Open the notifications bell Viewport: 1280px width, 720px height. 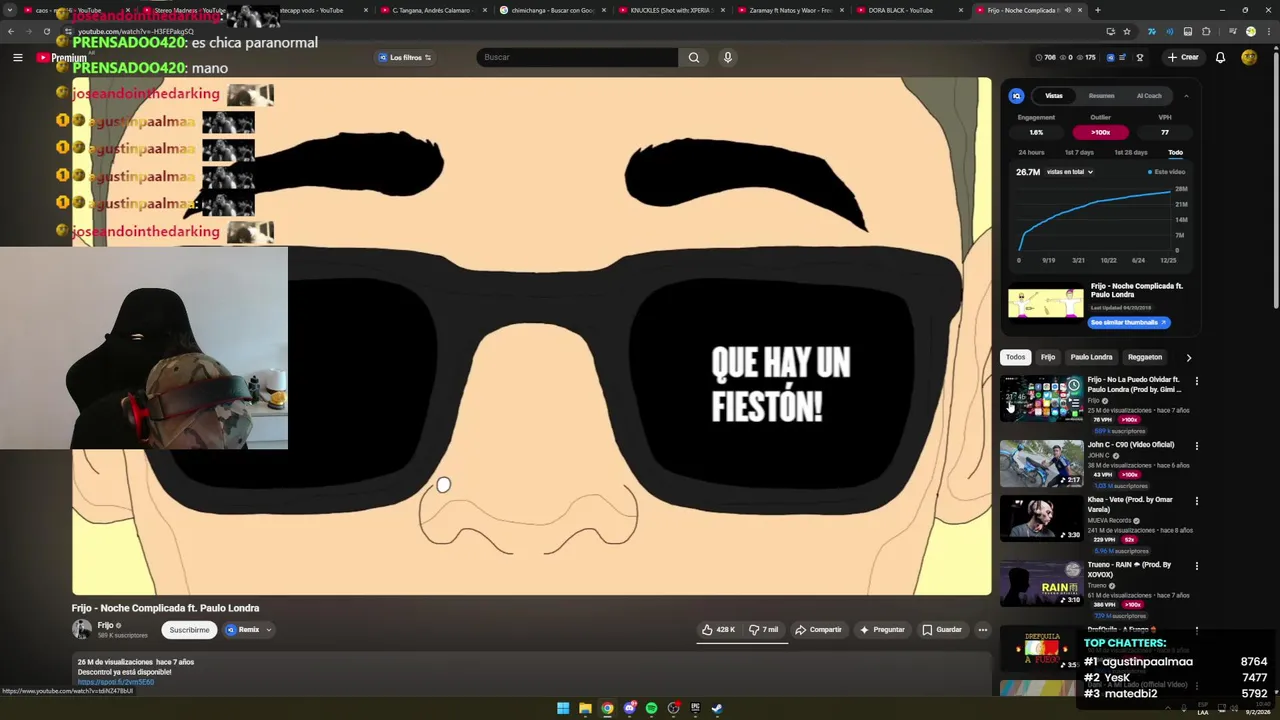click(x=1220, y=57)
